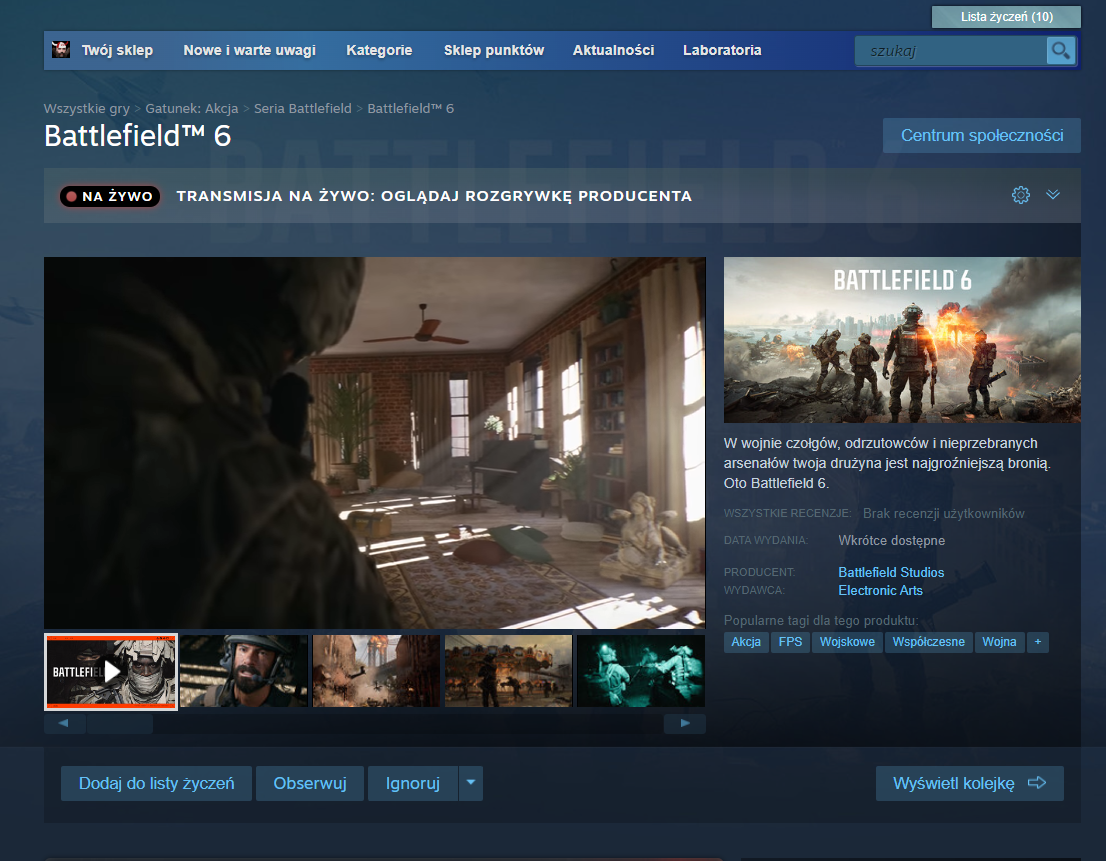Viewport: 1106px width, 861px height.
Task: Select the Wojskowe tag
Action: point(847,642)
